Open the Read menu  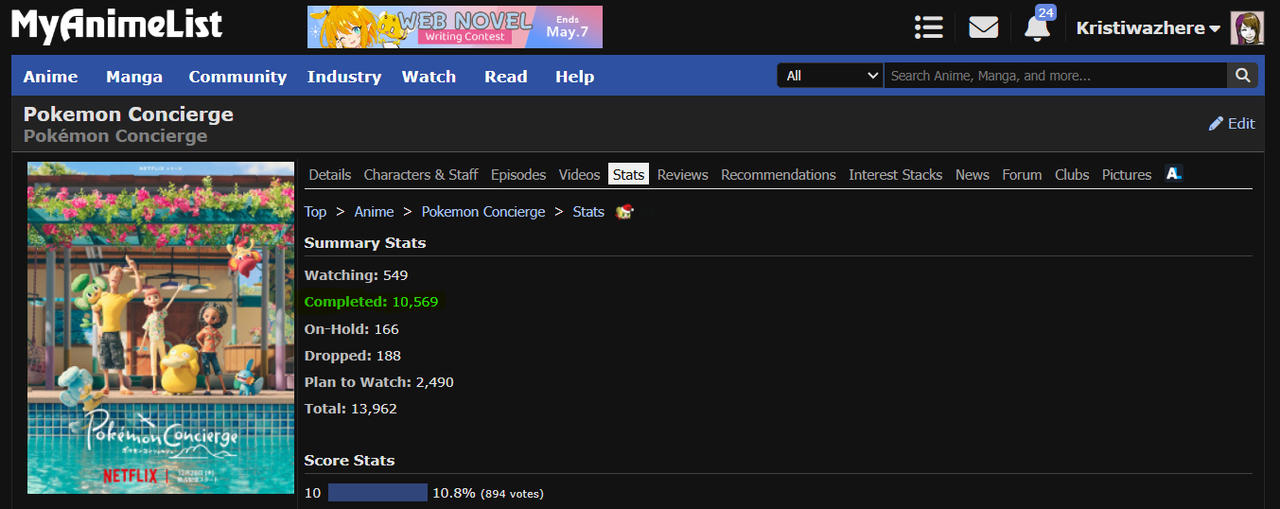tap(506, 76)
